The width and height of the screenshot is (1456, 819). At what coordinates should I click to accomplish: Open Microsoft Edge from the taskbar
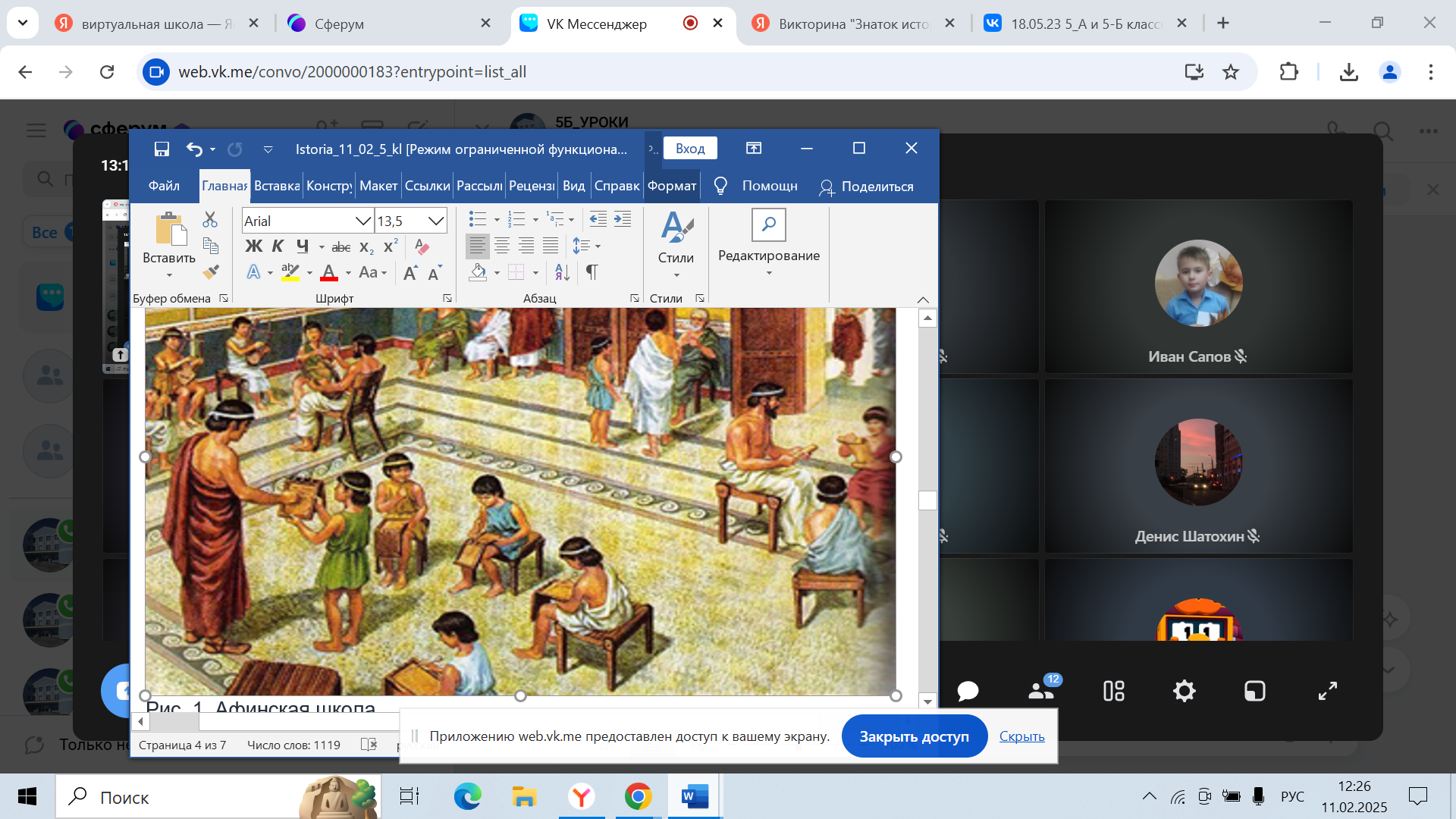point(467,797)
